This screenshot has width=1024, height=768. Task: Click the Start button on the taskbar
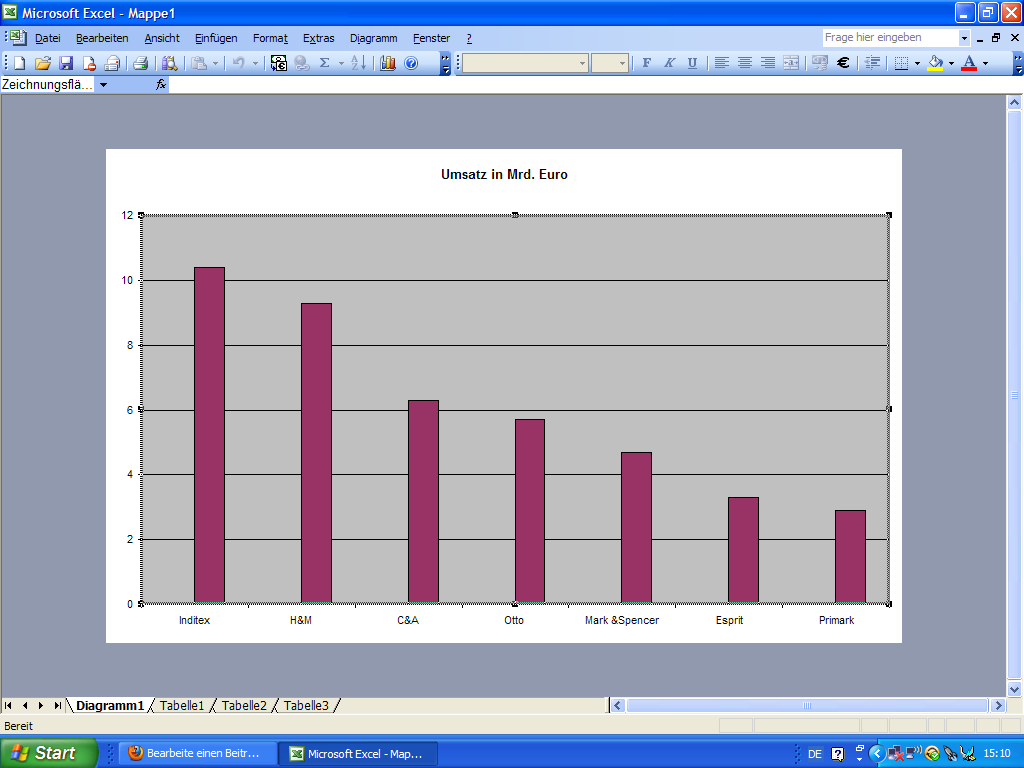pos(48,753)
